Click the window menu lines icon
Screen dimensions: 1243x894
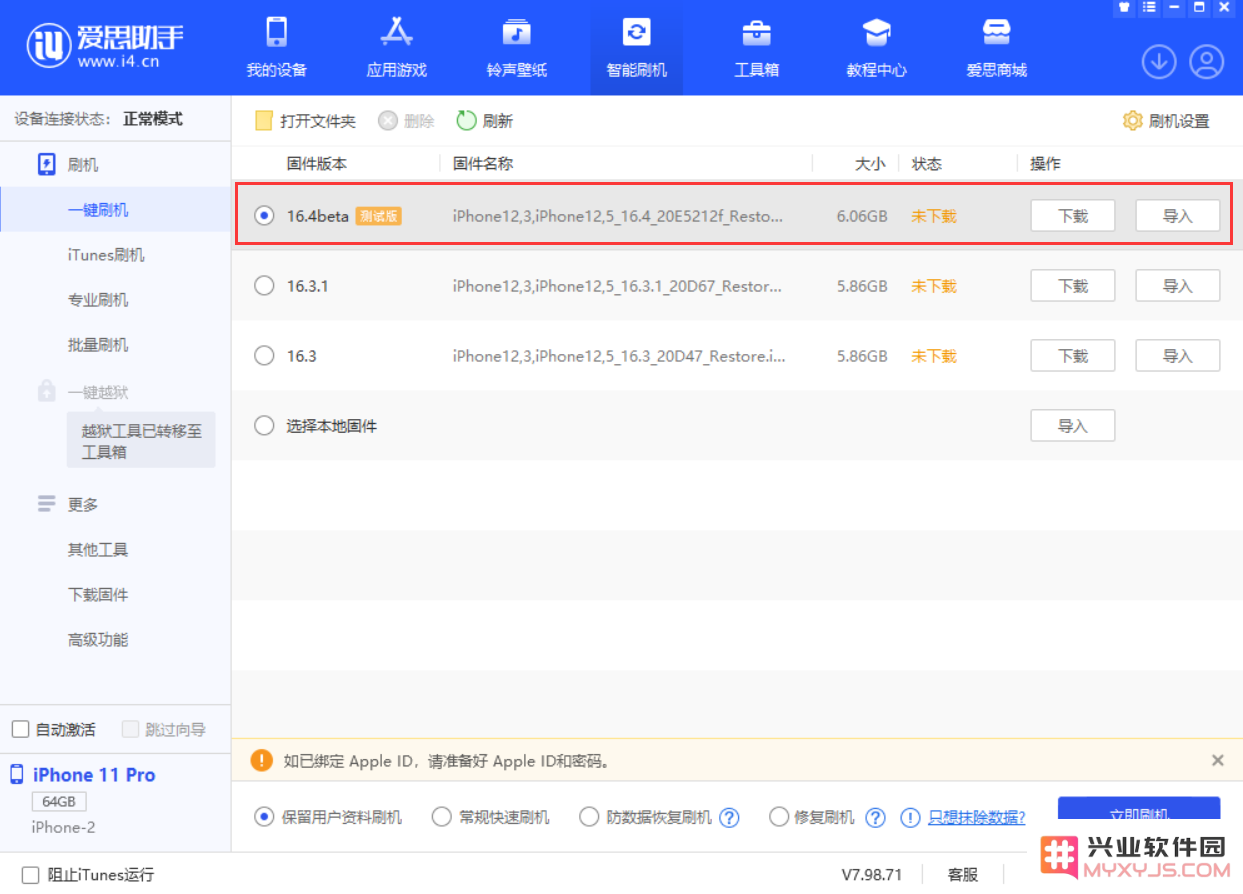[x=1150, y=7]
